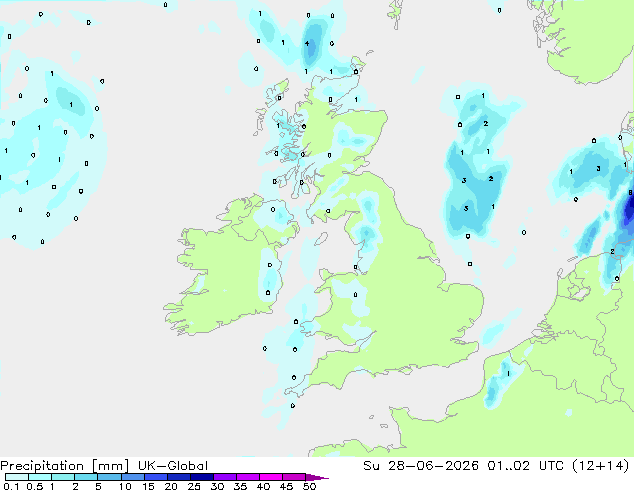Click the legend value '25'
Screen dimensions: 634x490
pos(194,486)
